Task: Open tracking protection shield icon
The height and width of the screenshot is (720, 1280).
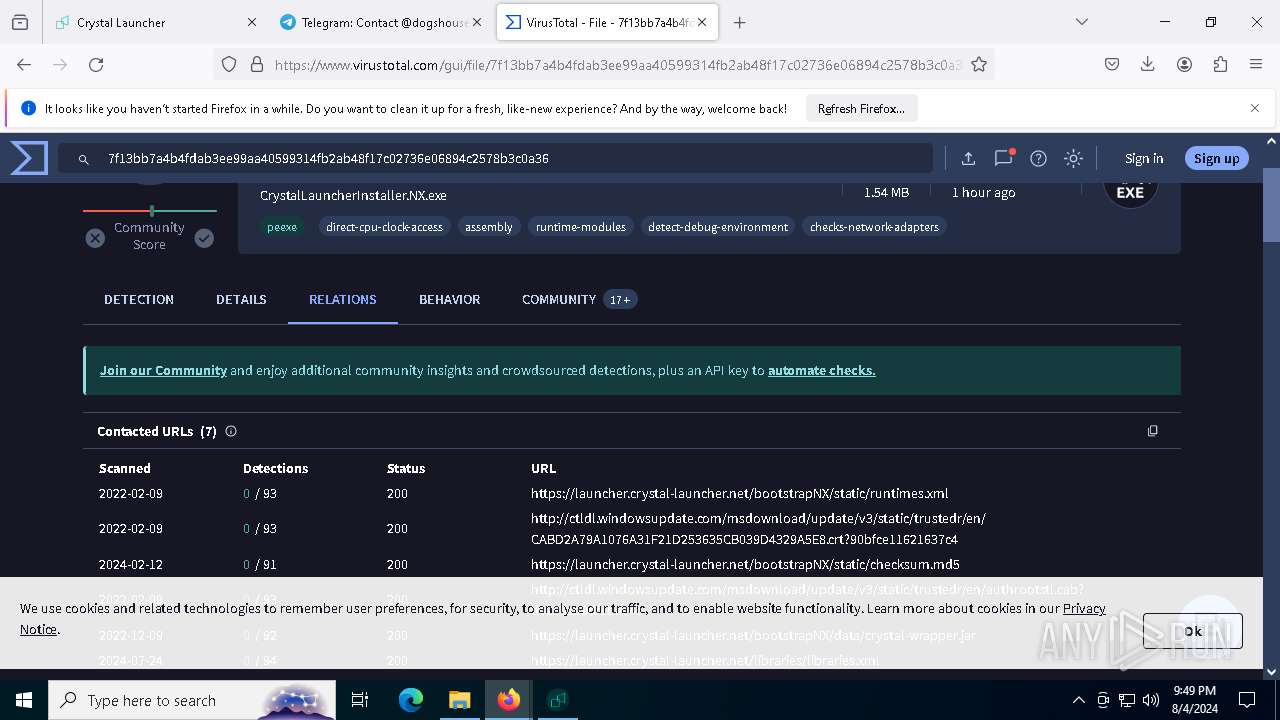Action: (x=229, y=64)
